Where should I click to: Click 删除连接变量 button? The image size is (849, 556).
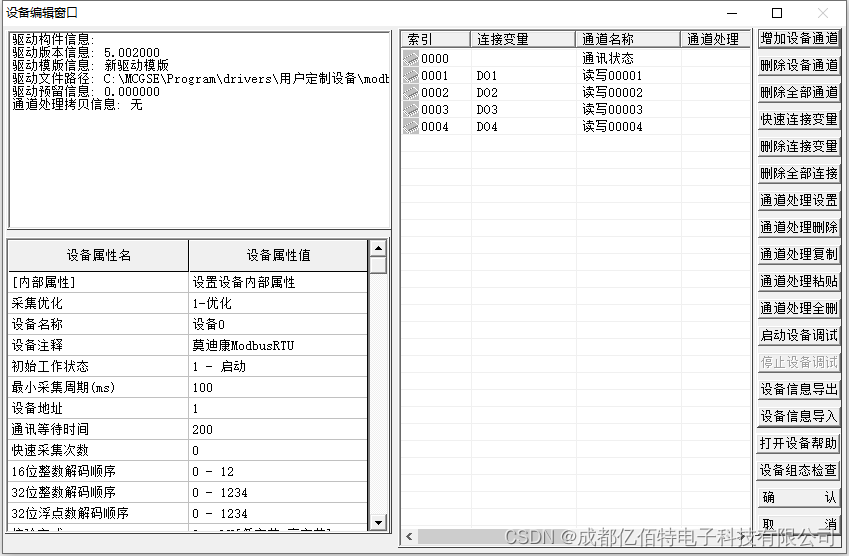click(799, 146)
